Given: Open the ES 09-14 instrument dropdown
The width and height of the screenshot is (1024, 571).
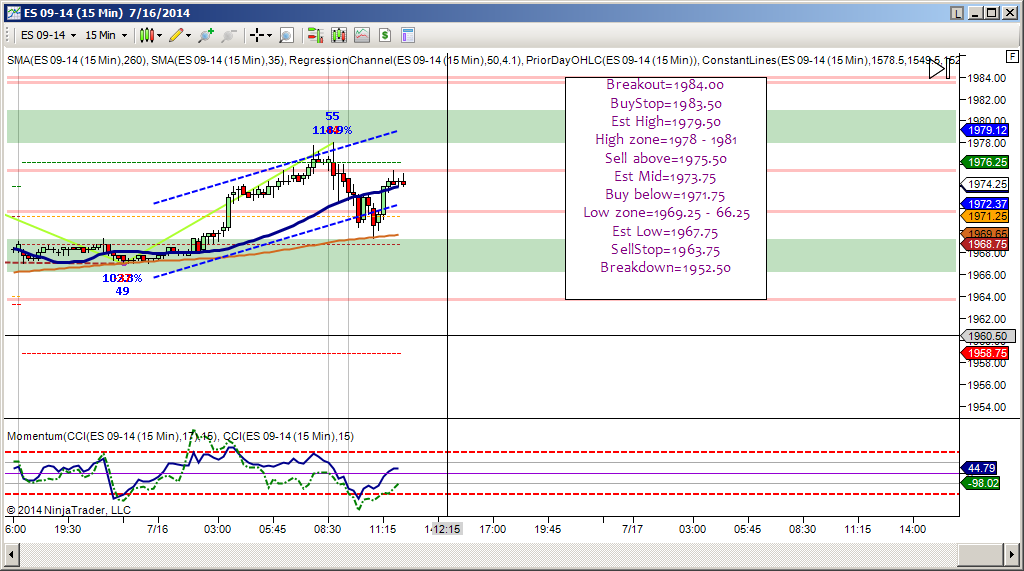Looking at the screenshot, I should [x=48, y=35].
